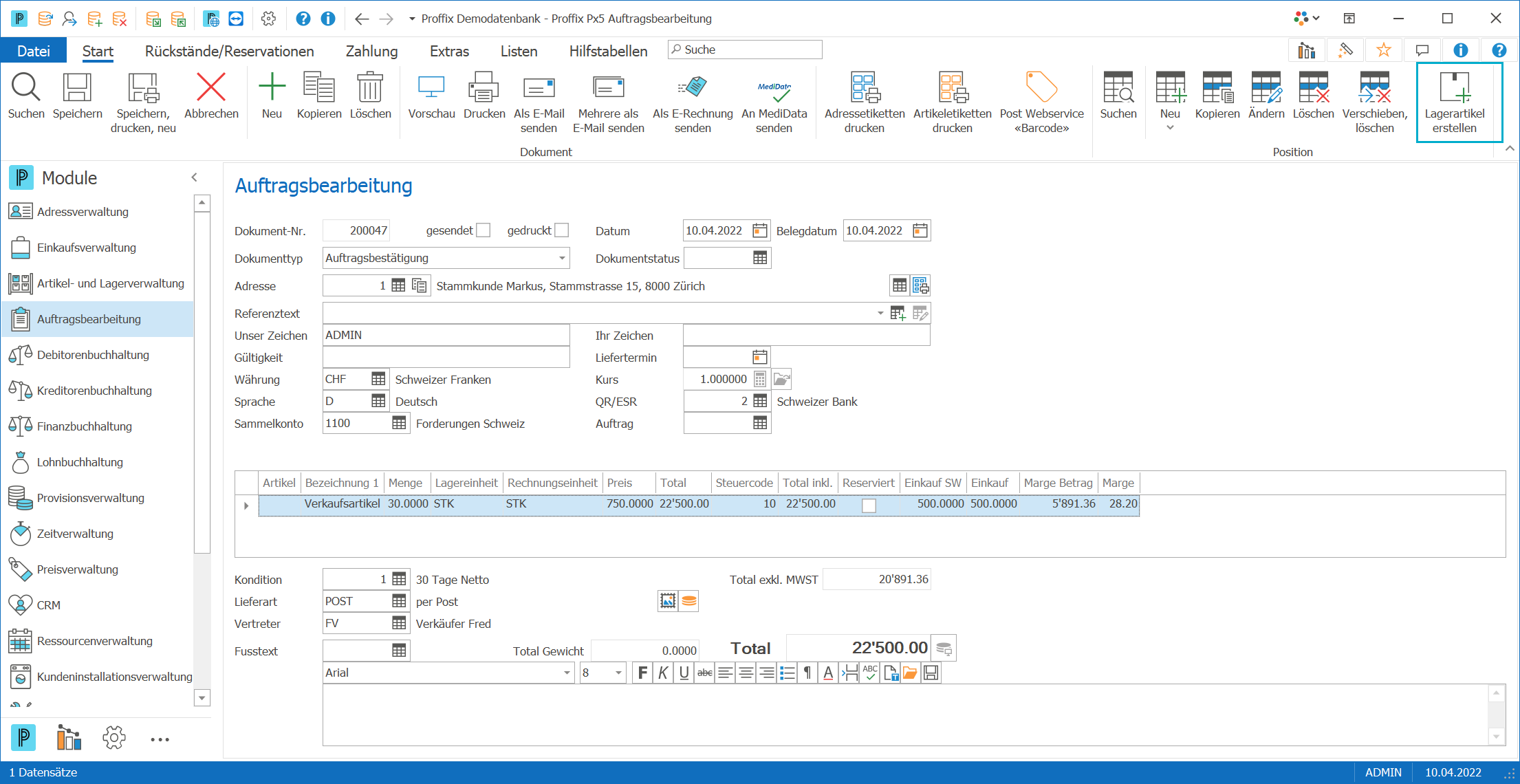This screenshot has height=784, width=1520.
Task: Click Post Webservice Barcode icon
Action: coord(1041,88)
